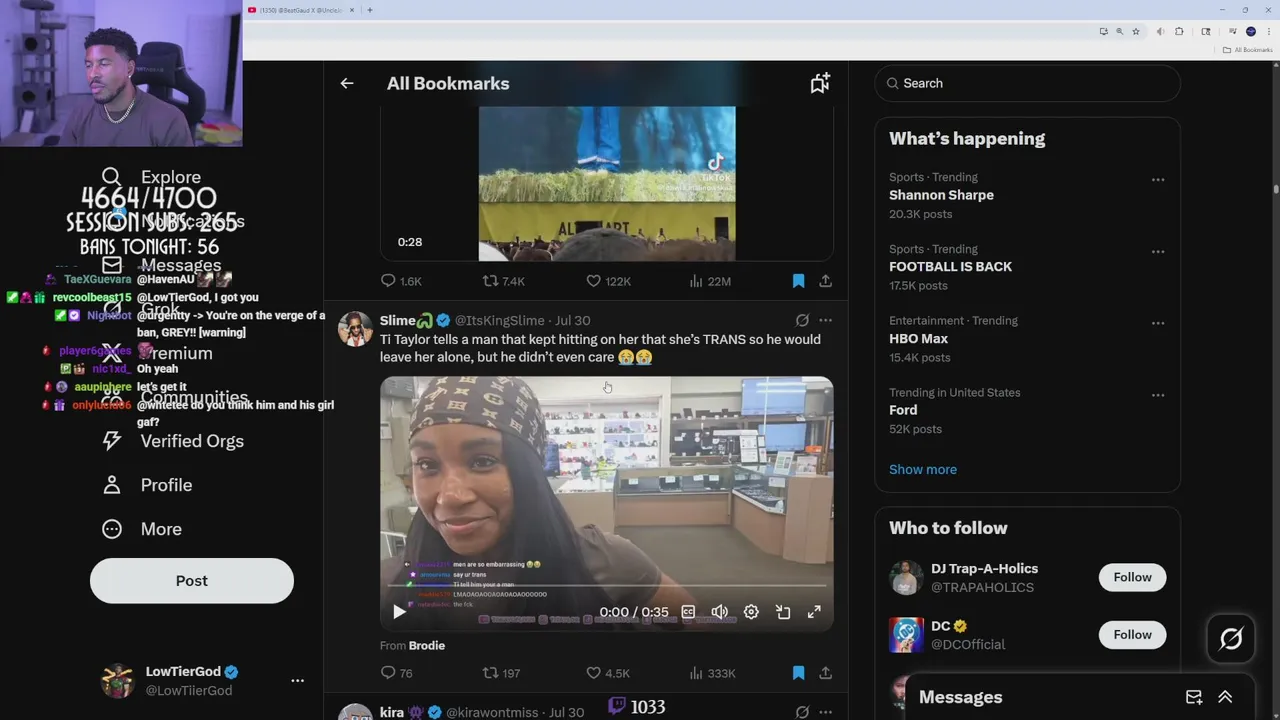View analytics for the 22M views post

click(x=710, y=282)
